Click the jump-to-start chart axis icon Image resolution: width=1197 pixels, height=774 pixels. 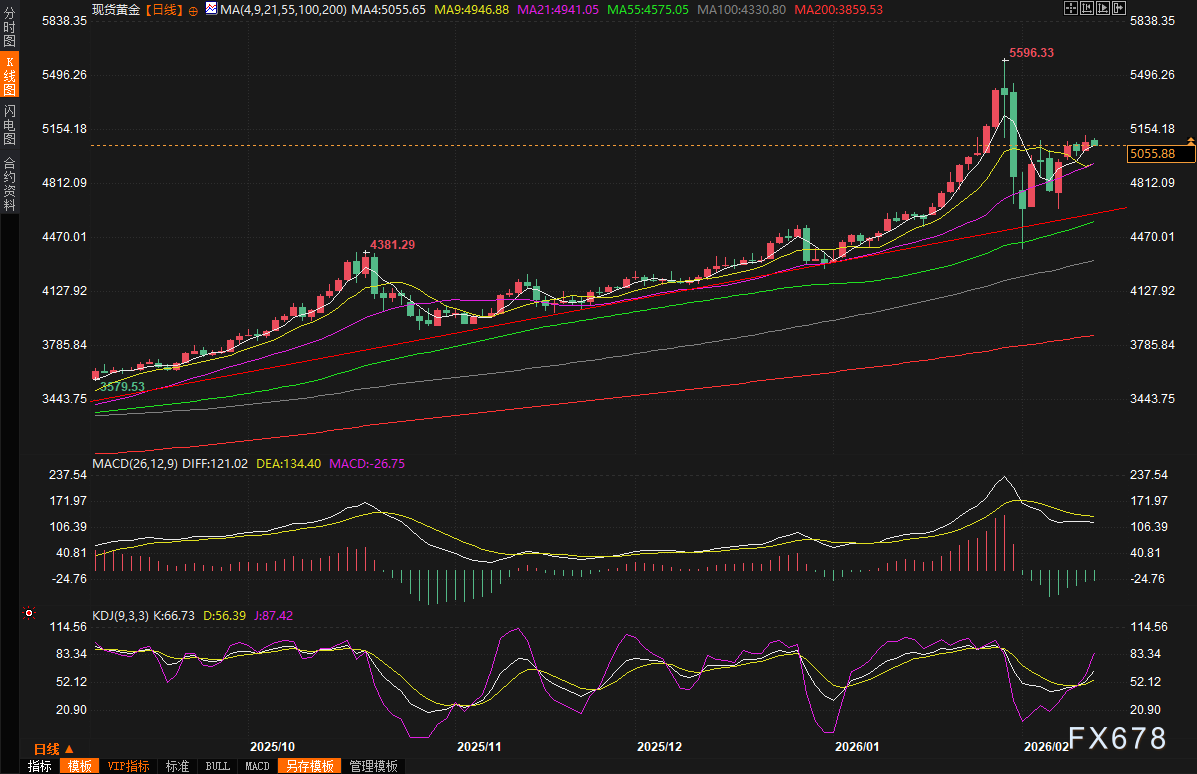click(x=1087, y=8)
